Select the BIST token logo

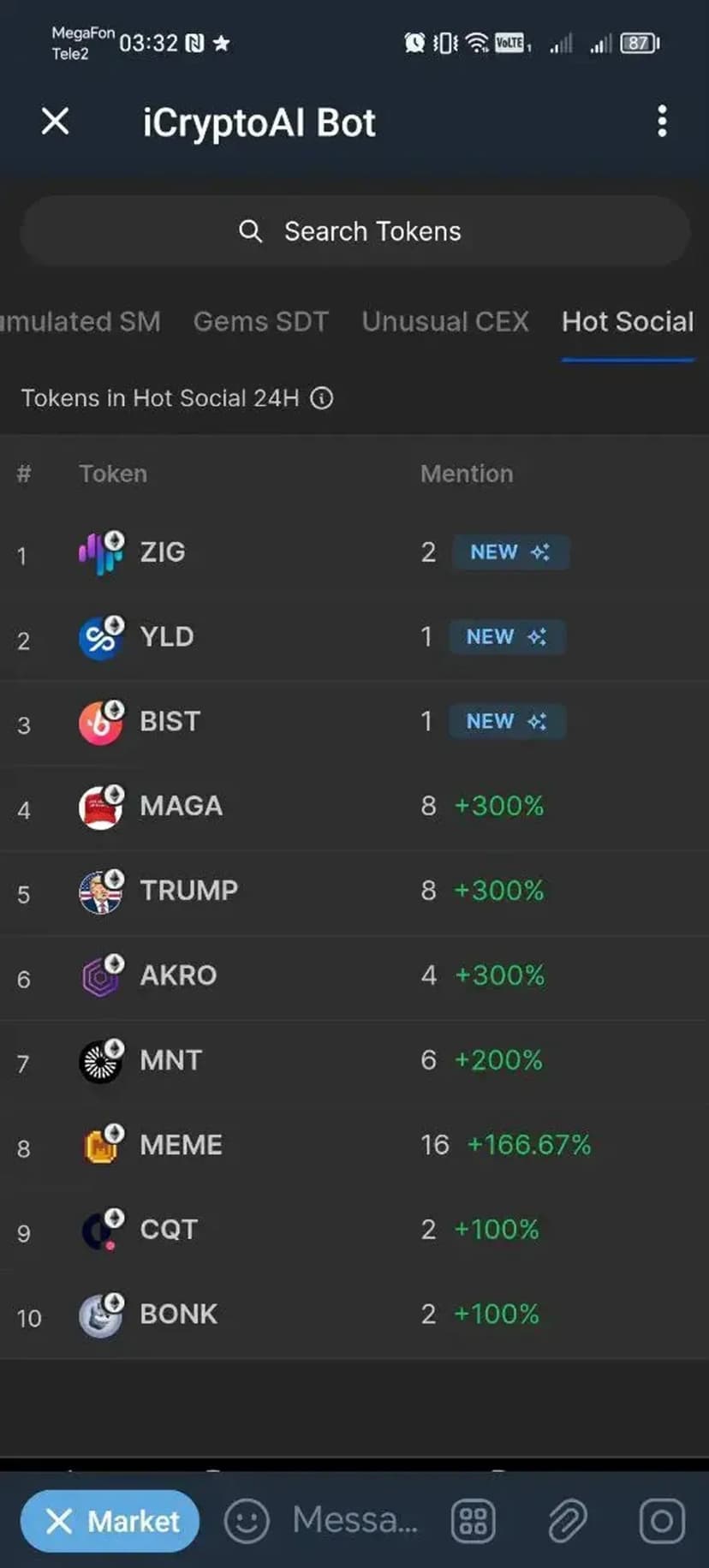(101, 722)
